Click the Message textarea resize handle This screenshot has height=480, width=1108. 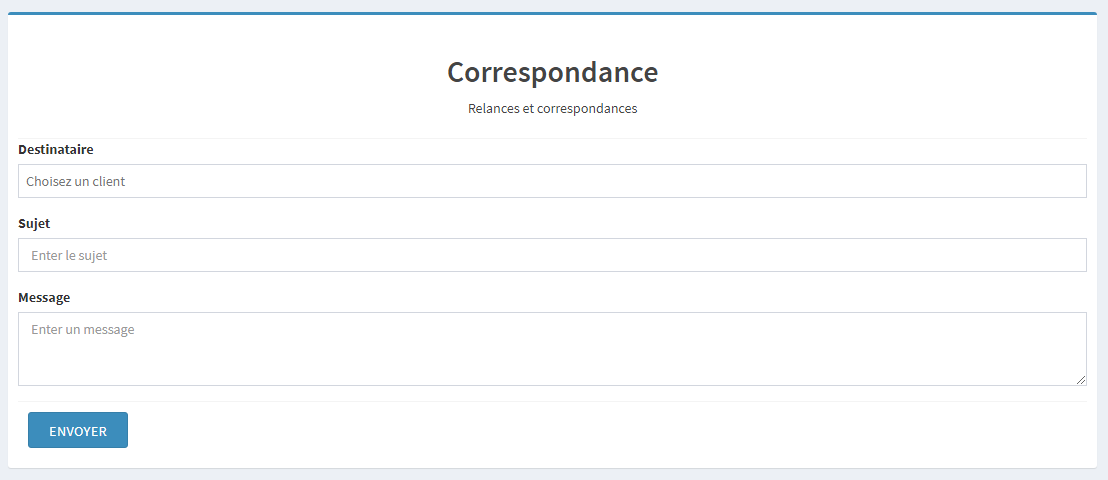click(x=1080, y=380)
